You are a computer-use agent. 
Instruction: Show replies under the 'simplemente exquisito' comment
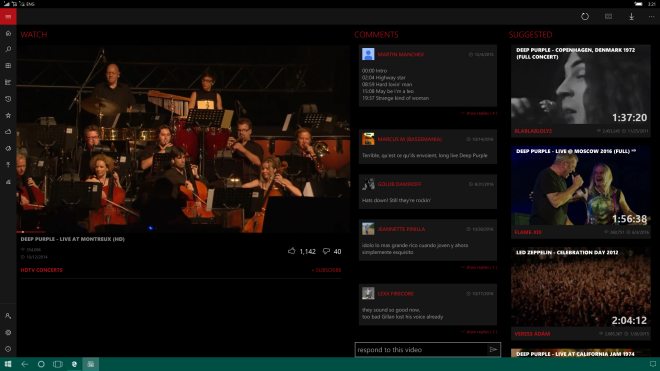[479, 267]
